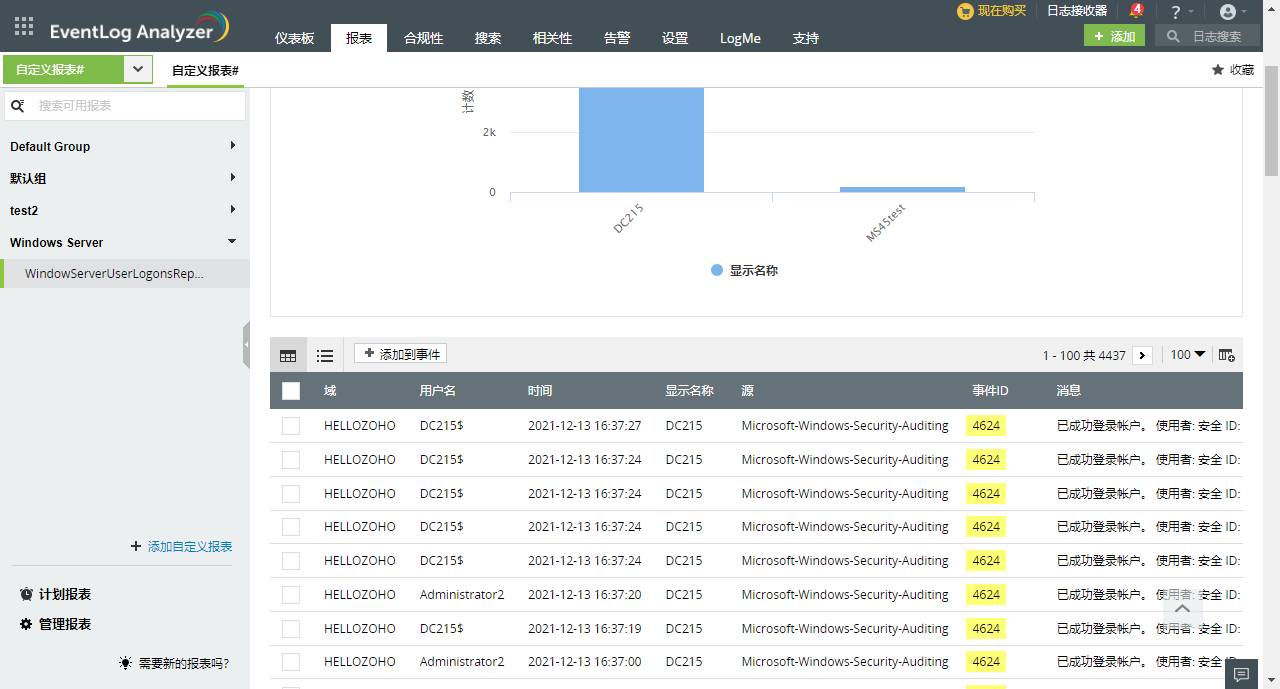Viewport: 1280px width, 689px height.
Task: Toggle the 显示名称 chart legend swatch
Action: [716, 270]
